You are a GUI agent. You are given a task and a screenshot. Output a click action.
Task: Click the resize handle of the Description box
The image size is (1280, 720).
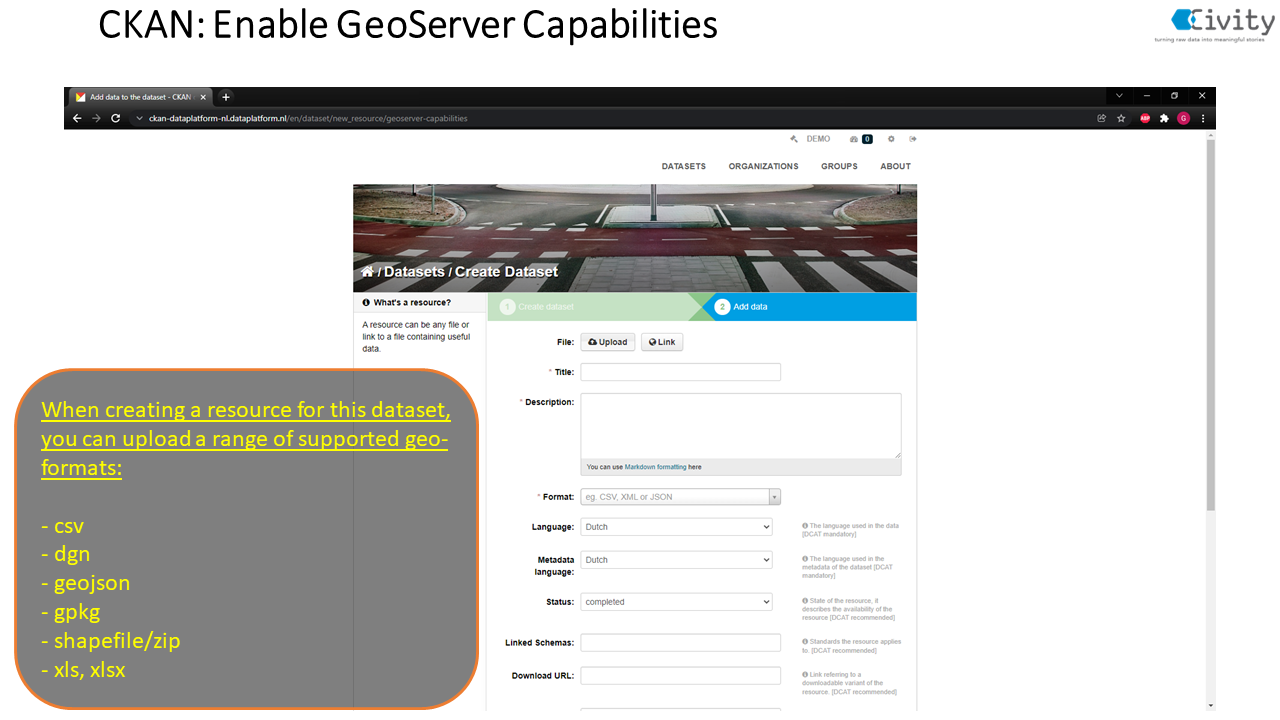click(897, 455)
